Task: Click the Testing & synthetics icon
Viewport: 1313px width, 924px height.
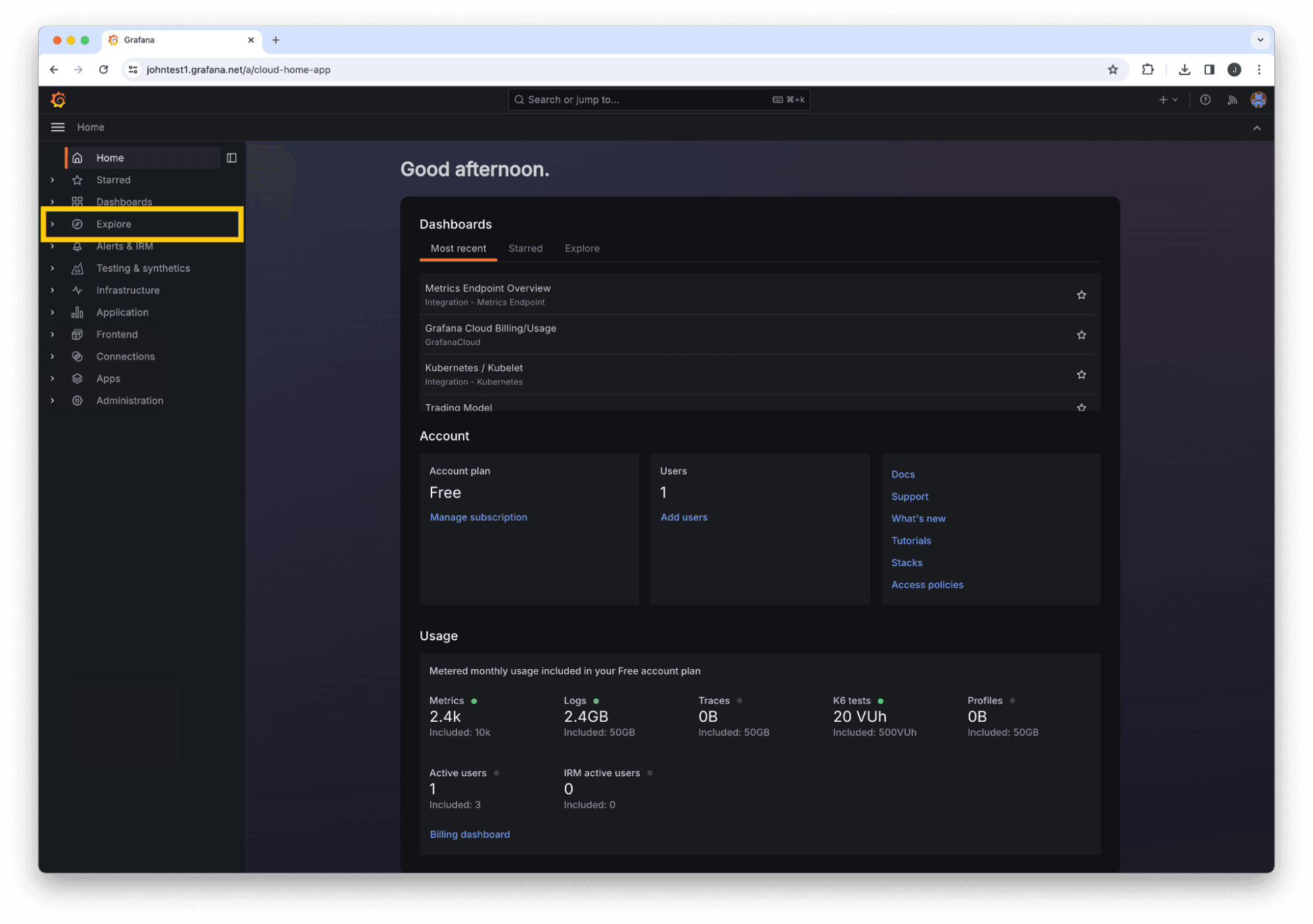Action: click(x=78, y=268)
